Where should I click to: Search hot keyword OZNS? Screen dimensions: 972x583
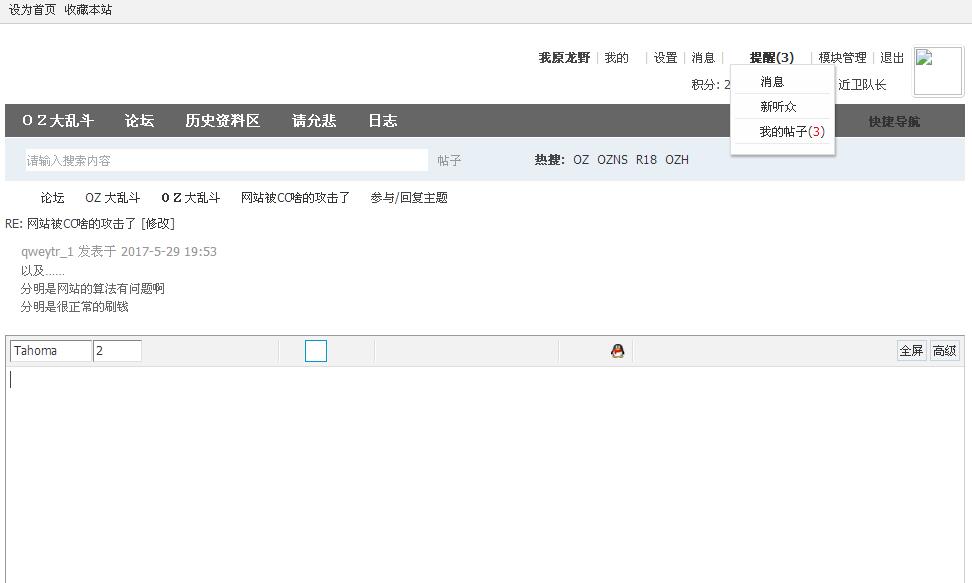(612, 160)
